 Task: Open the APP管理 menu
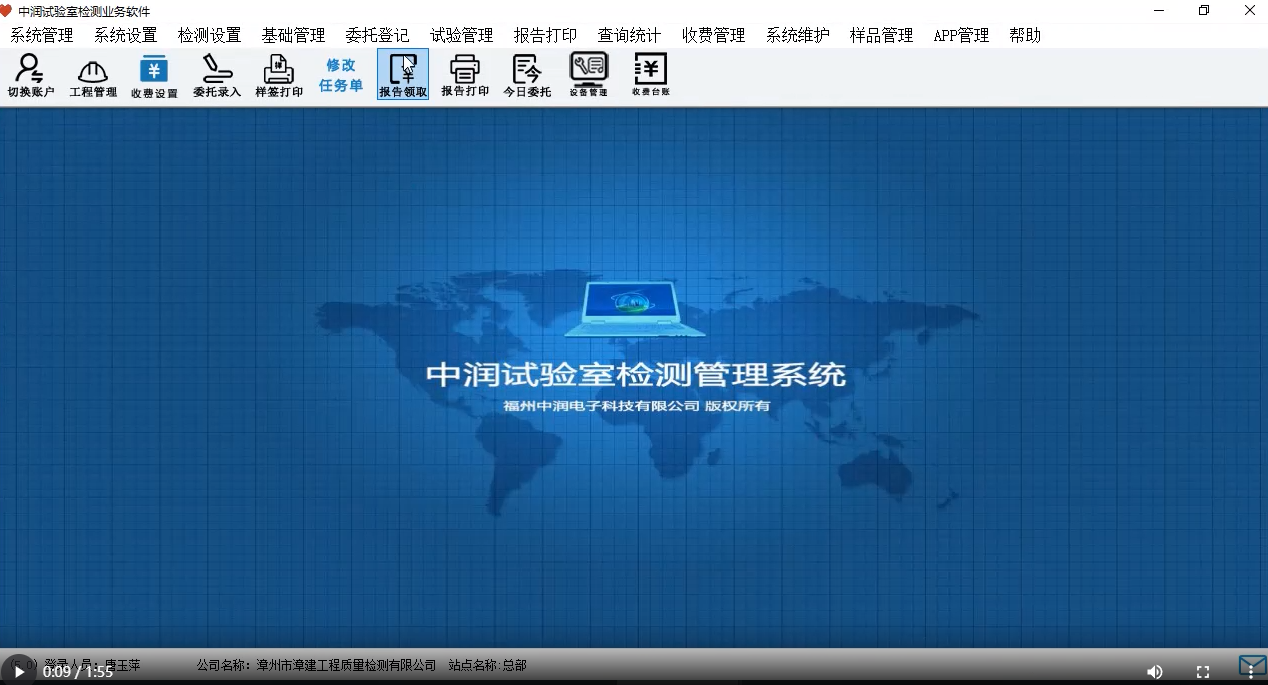[961, 35]
